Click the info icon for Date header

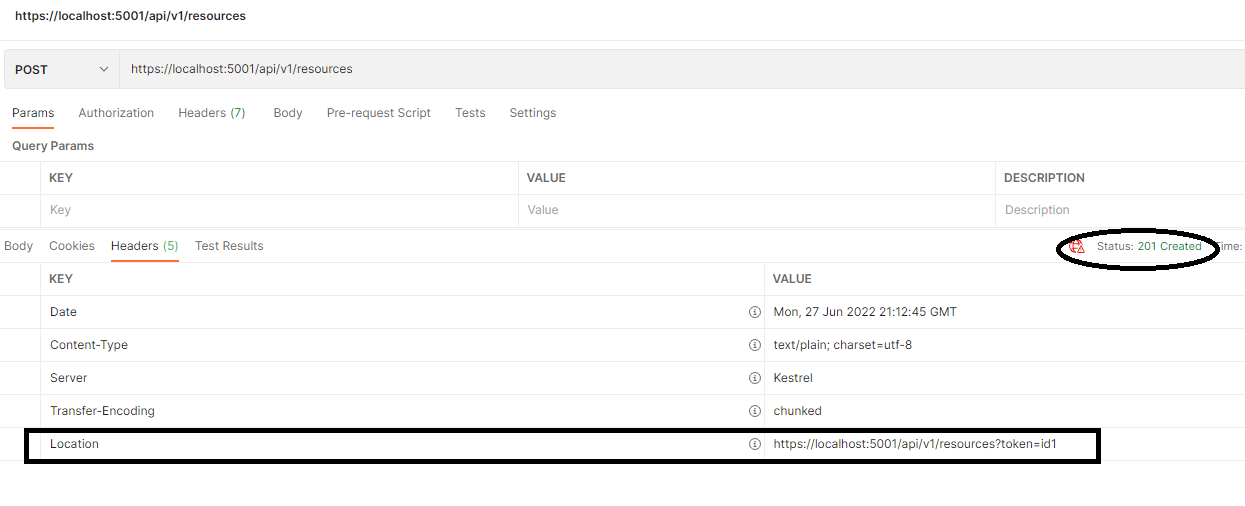coord(755,312)
